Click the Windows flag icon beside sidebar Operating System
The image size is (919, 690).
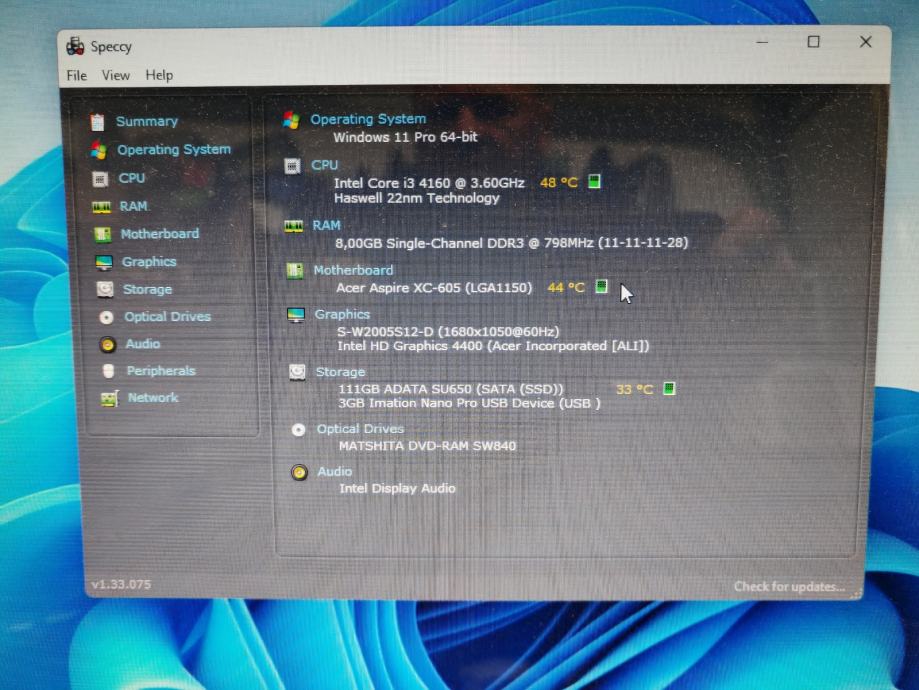(98, 150)
